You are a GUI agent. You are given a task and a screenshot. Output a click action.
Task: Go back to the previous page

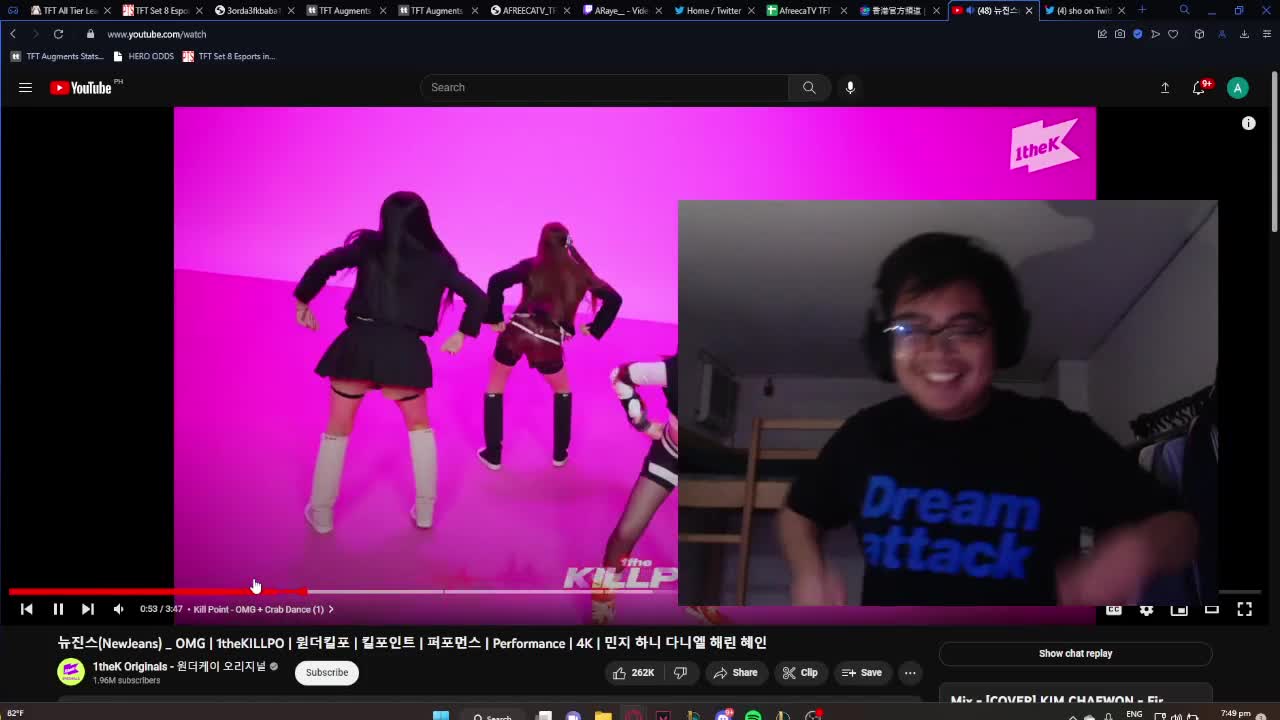click(13, 34)
